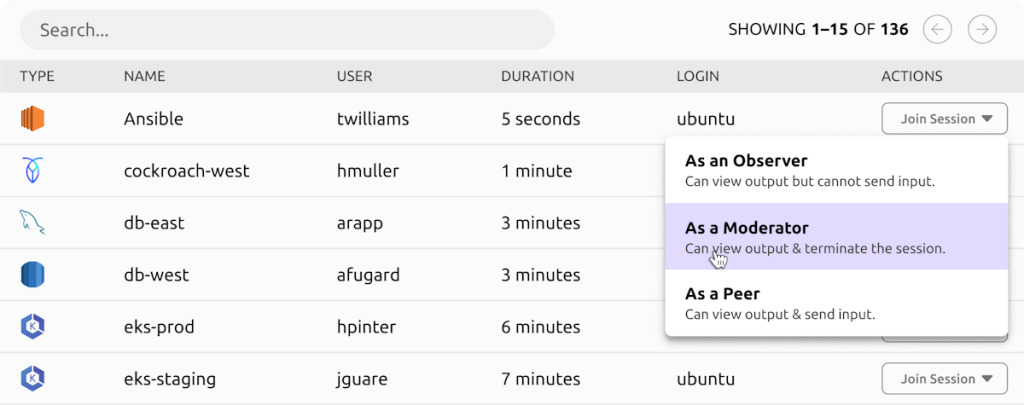Open Join Session dropdown for eks-staging
This screenshot has height=405, width=1024.
point(945,379)
